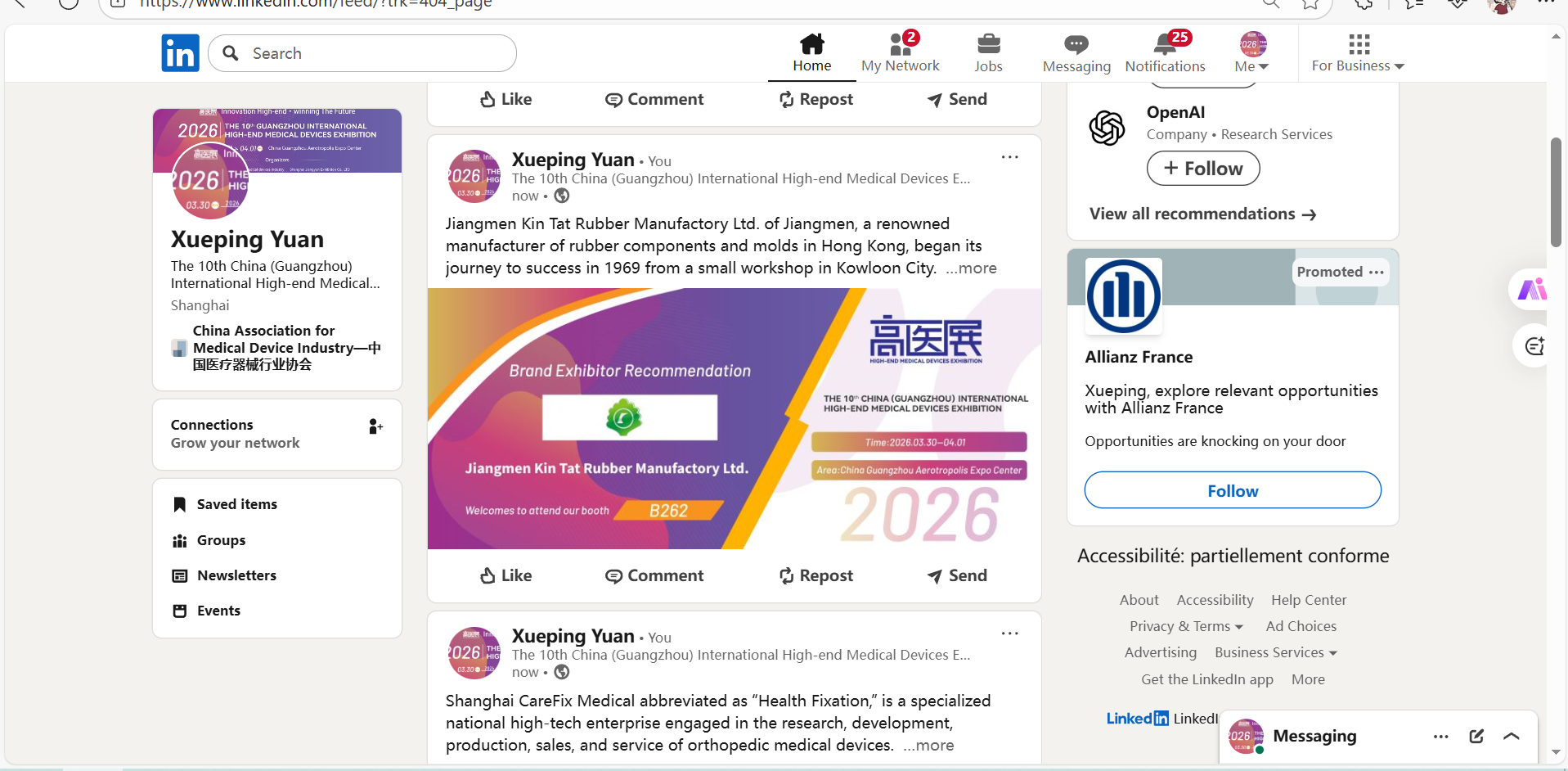Open Saved items in sidebar
This screenshot has width=1568, height=771.
tap(236, 504)
